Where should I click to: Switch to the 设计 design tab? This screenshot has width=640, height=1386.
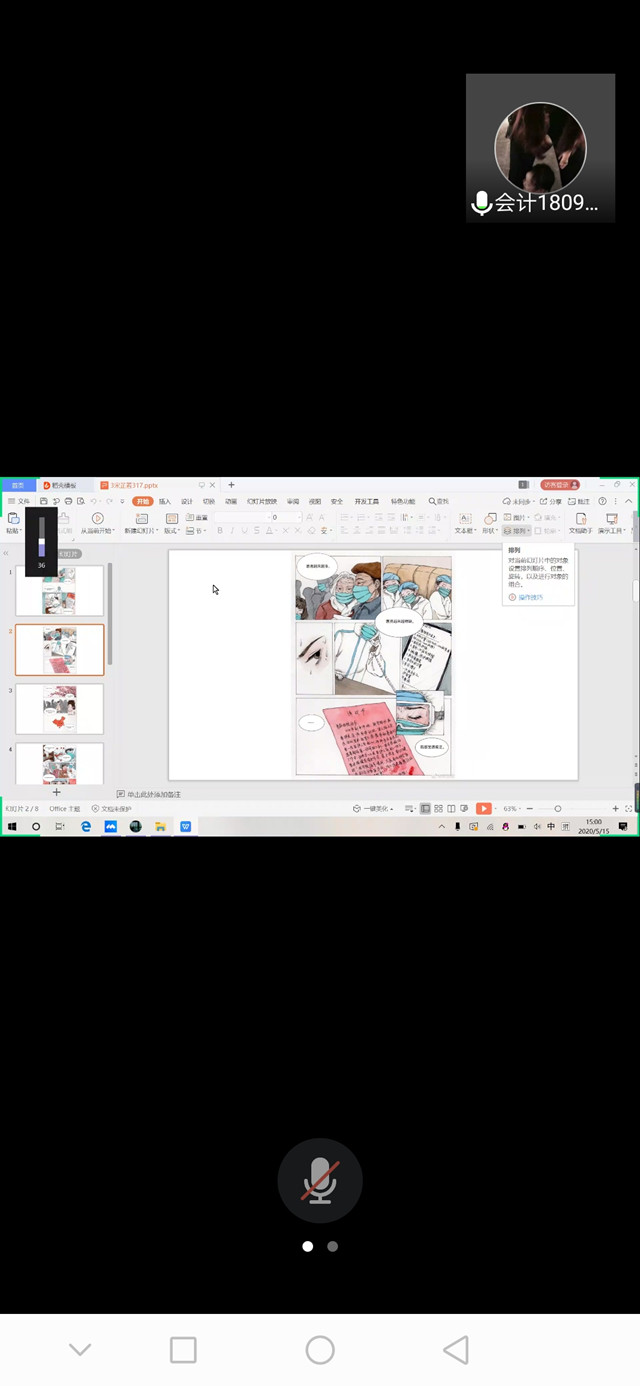(x=187, y=501)
